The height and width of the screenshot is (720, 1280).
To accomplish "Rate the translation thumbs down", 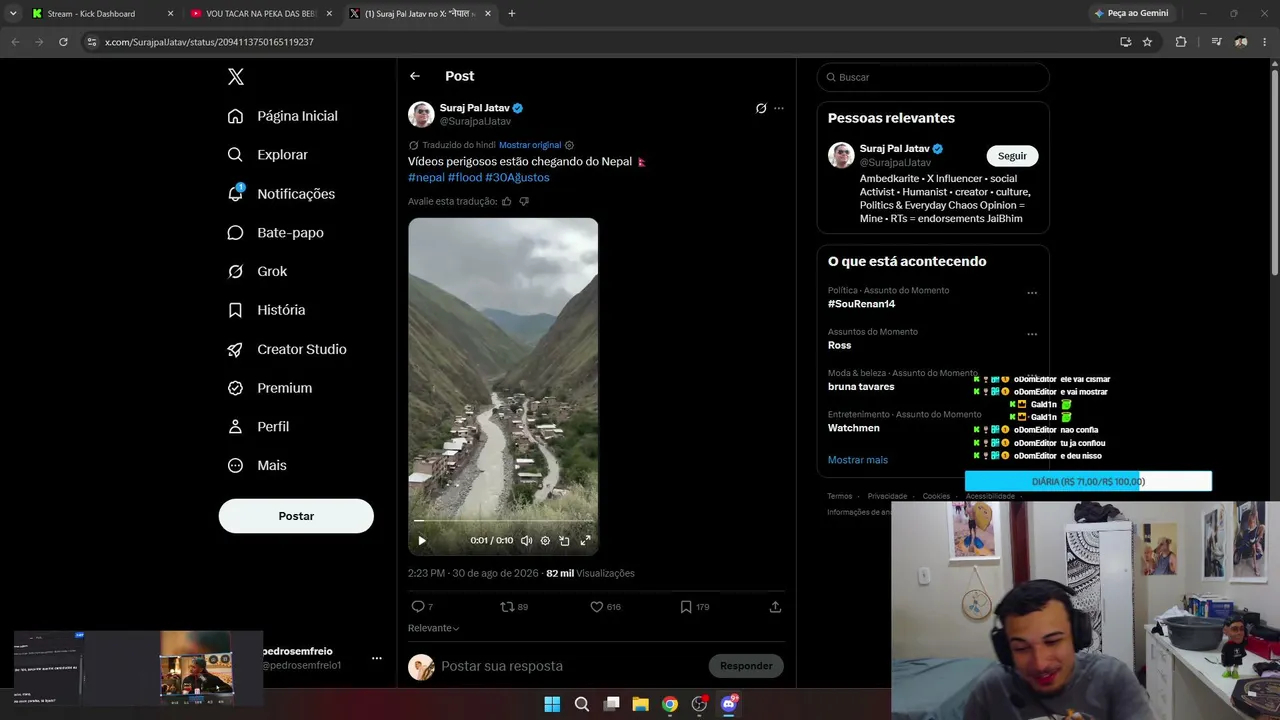I will point(524,201).
